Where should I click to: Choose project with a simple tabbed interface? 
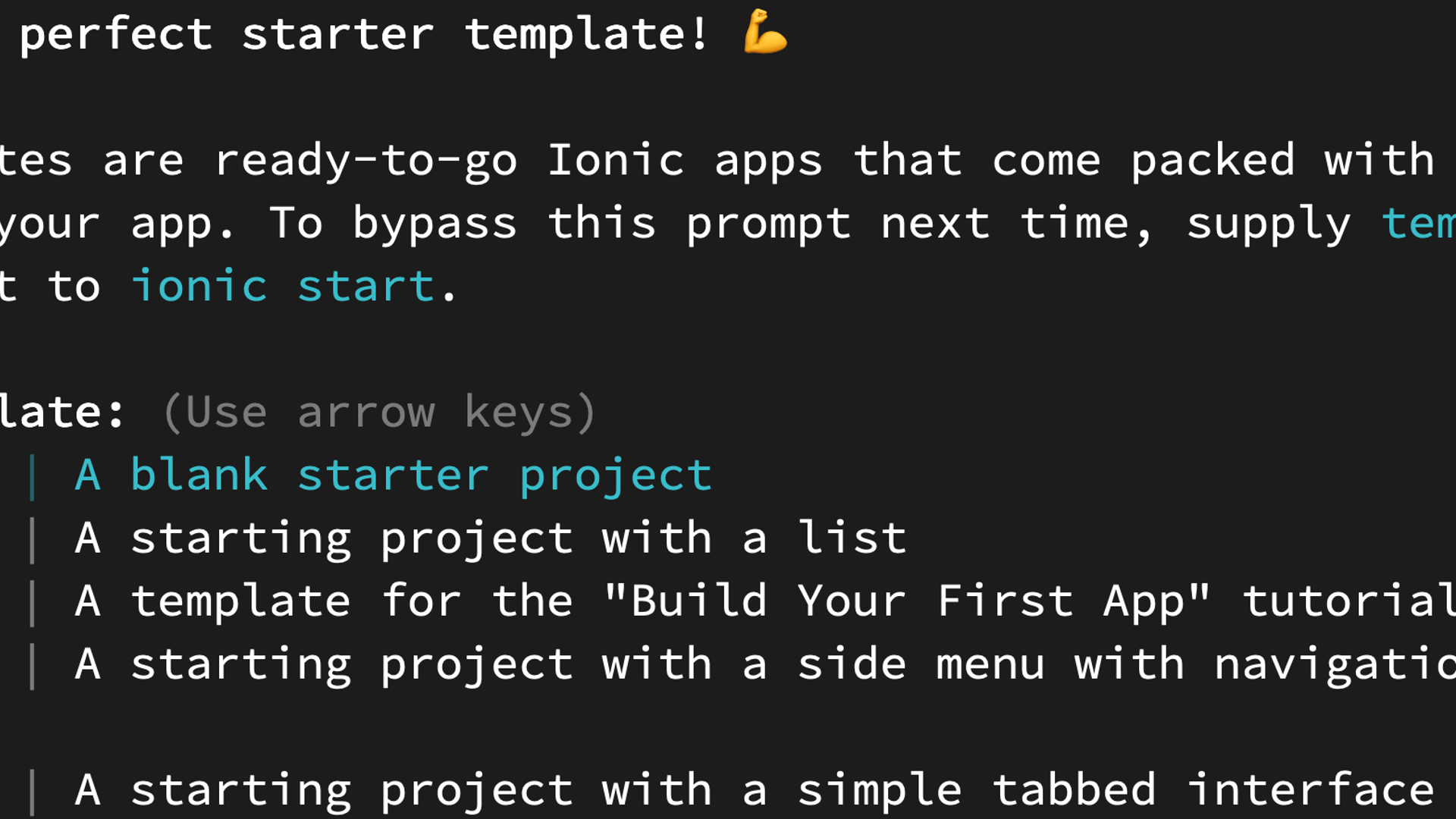click(755, 790)
